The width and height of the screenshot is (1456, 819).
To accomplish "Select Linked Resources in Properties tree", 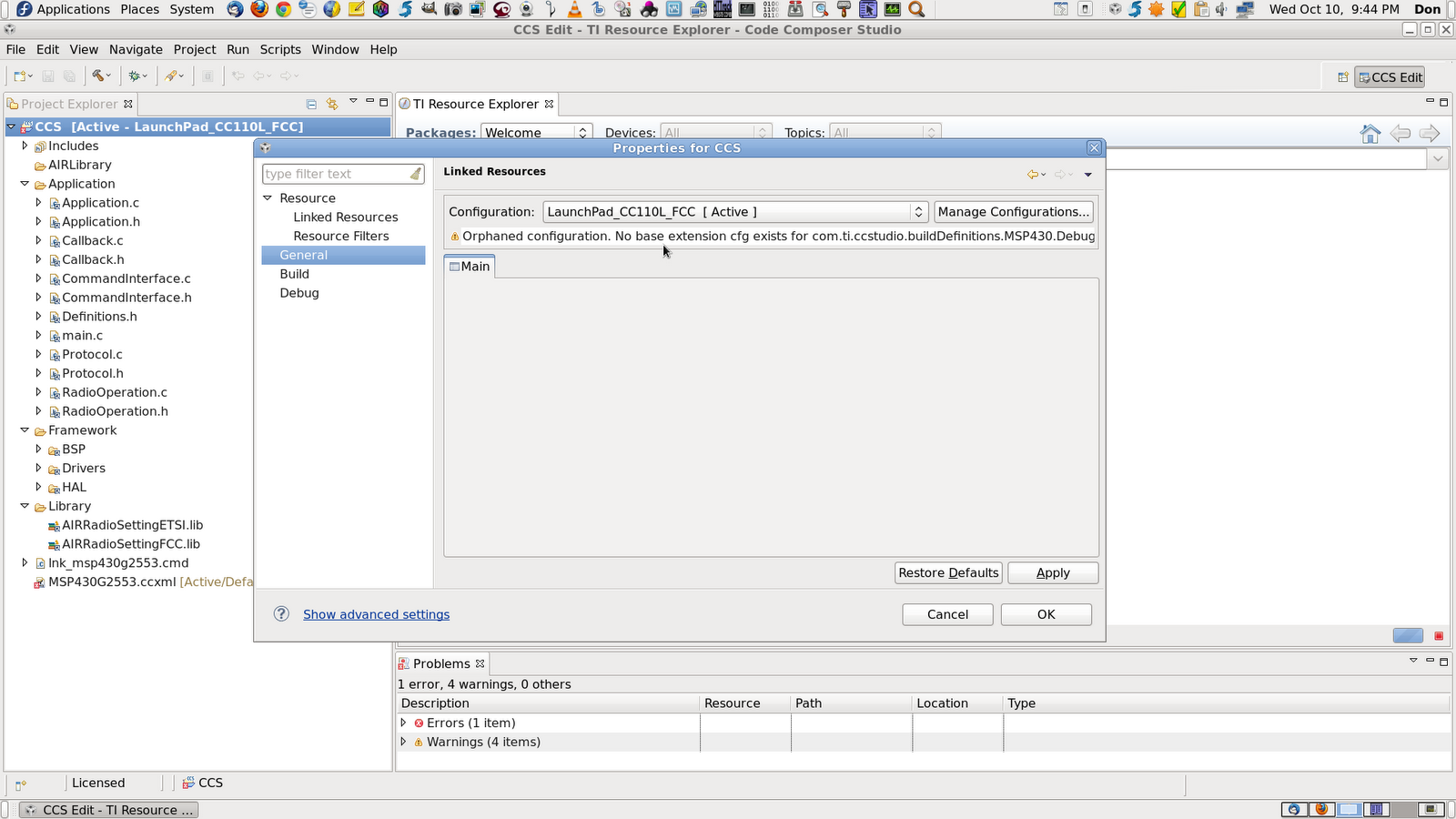I will 346,217.
